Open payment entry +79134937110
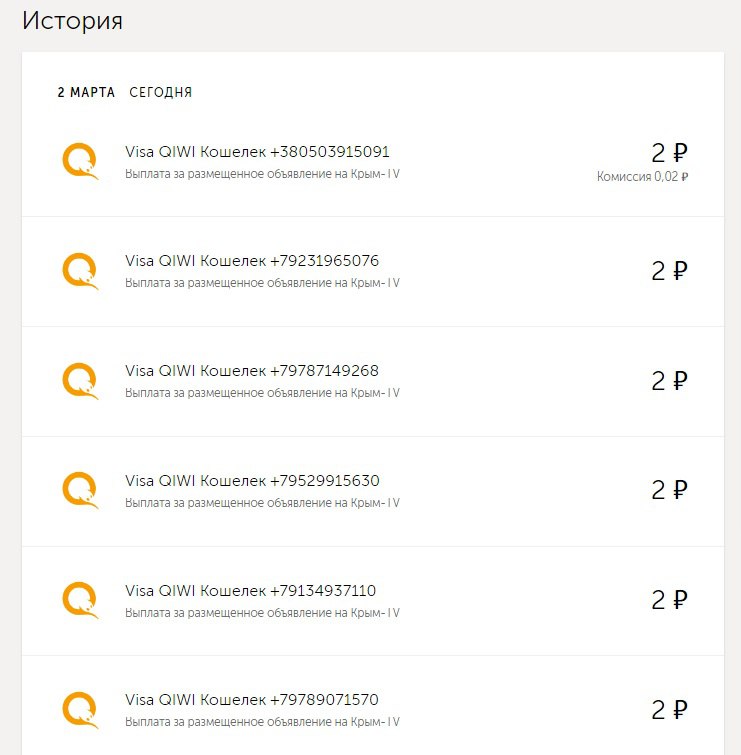 (x=373, y=601)
